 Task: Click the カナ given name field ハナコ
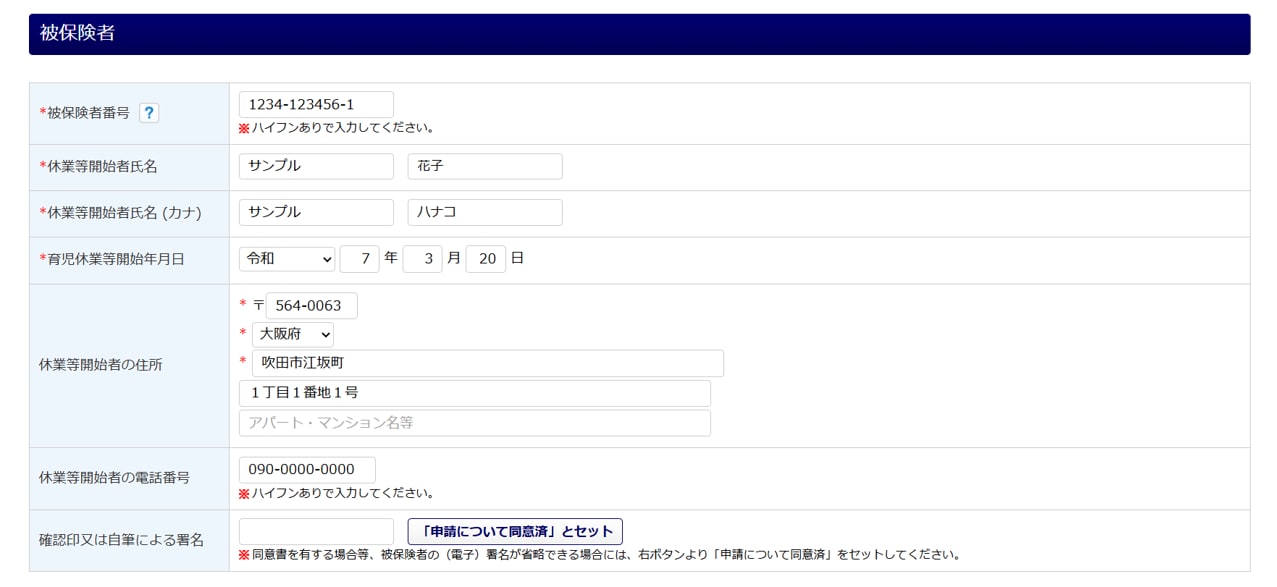point(485,212)
